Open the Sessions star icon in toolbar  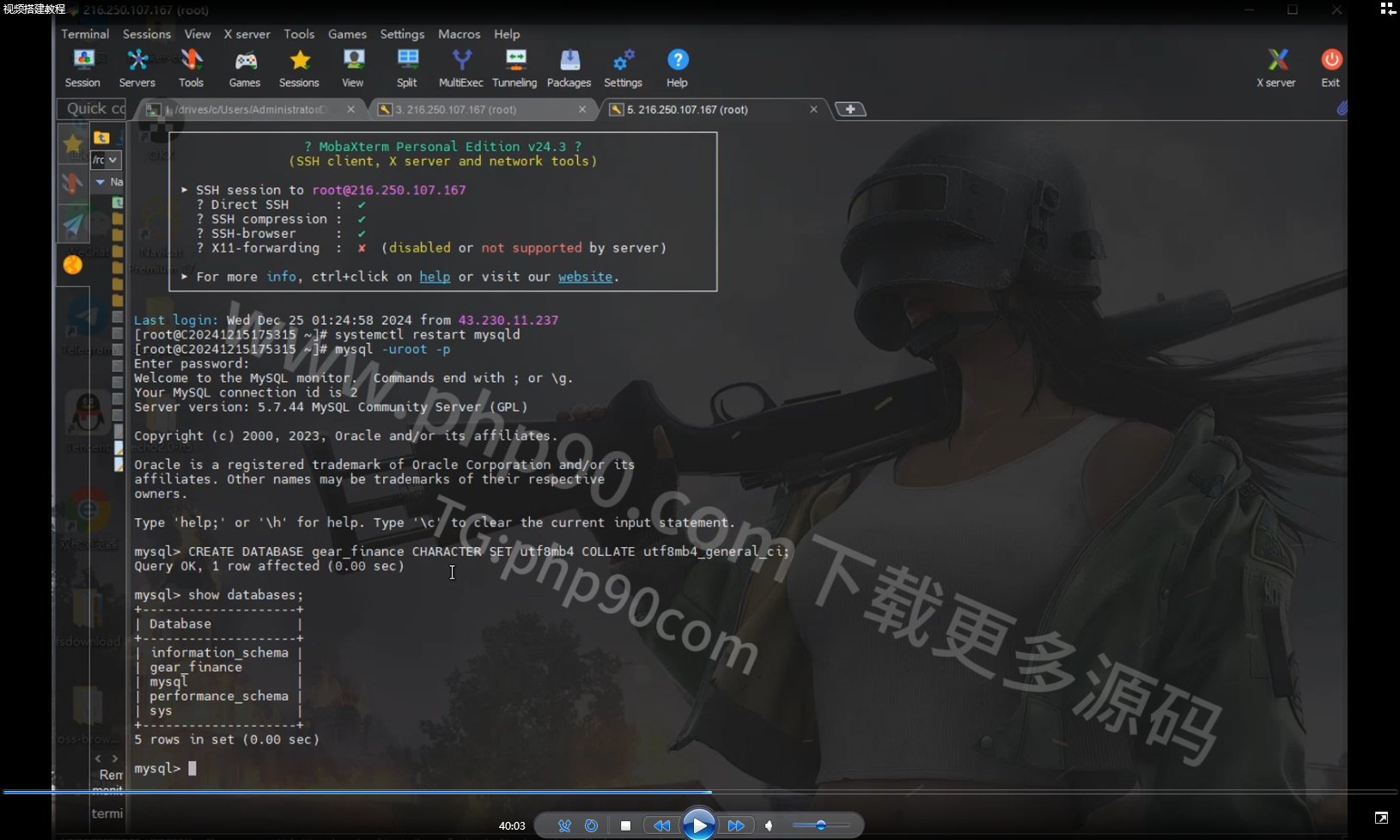click(x=299, y=68)
